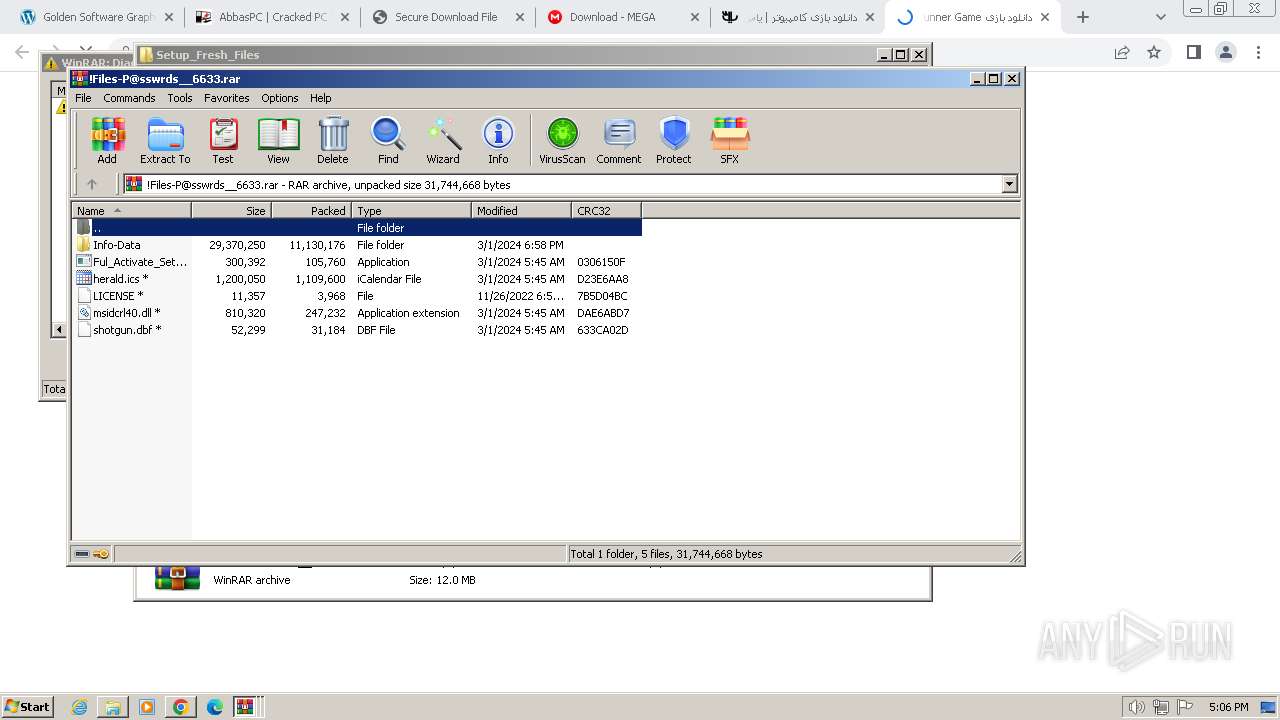Image resolution: width=1280 pixels, height=720 pixels.
Task: Close the Download - MEGA tab
Action: point(695,17)
